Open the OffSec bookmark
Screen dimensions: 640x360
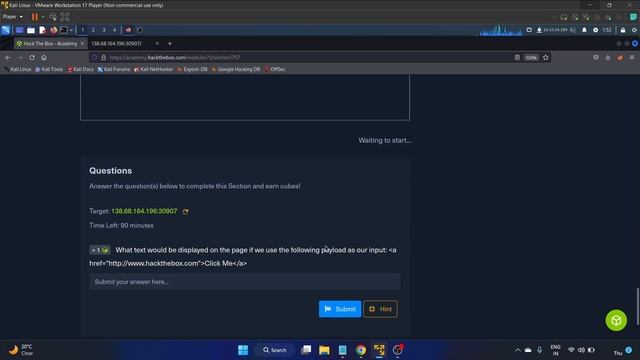(x=275, y=69)
